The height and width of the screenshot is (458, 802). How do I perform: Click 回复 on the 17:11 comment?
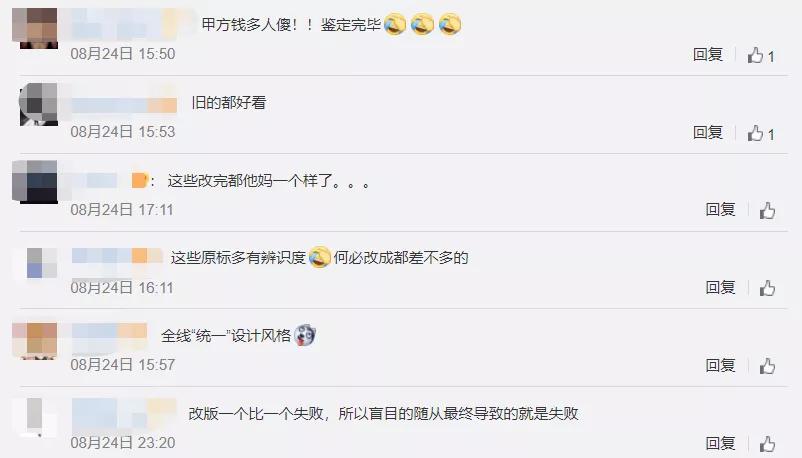tap(720, 210)
